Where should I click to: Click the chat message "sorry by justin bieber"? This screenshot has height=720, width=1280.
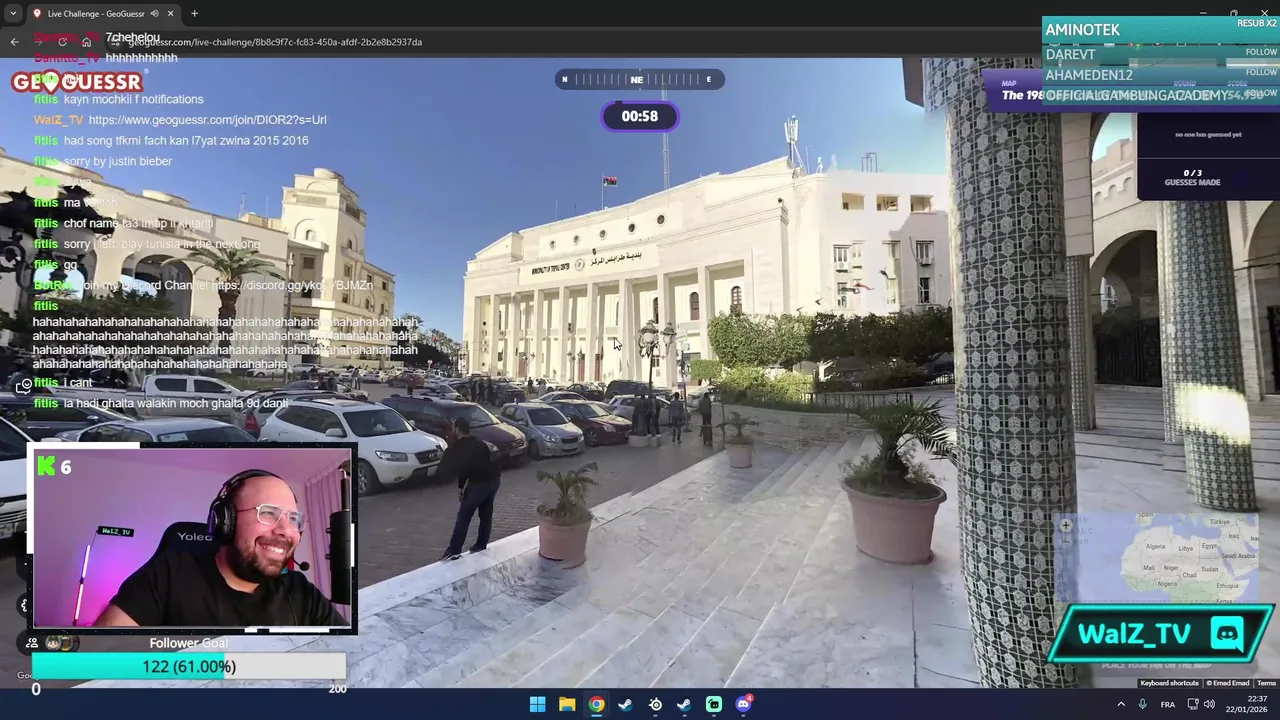tap(118, 161)
